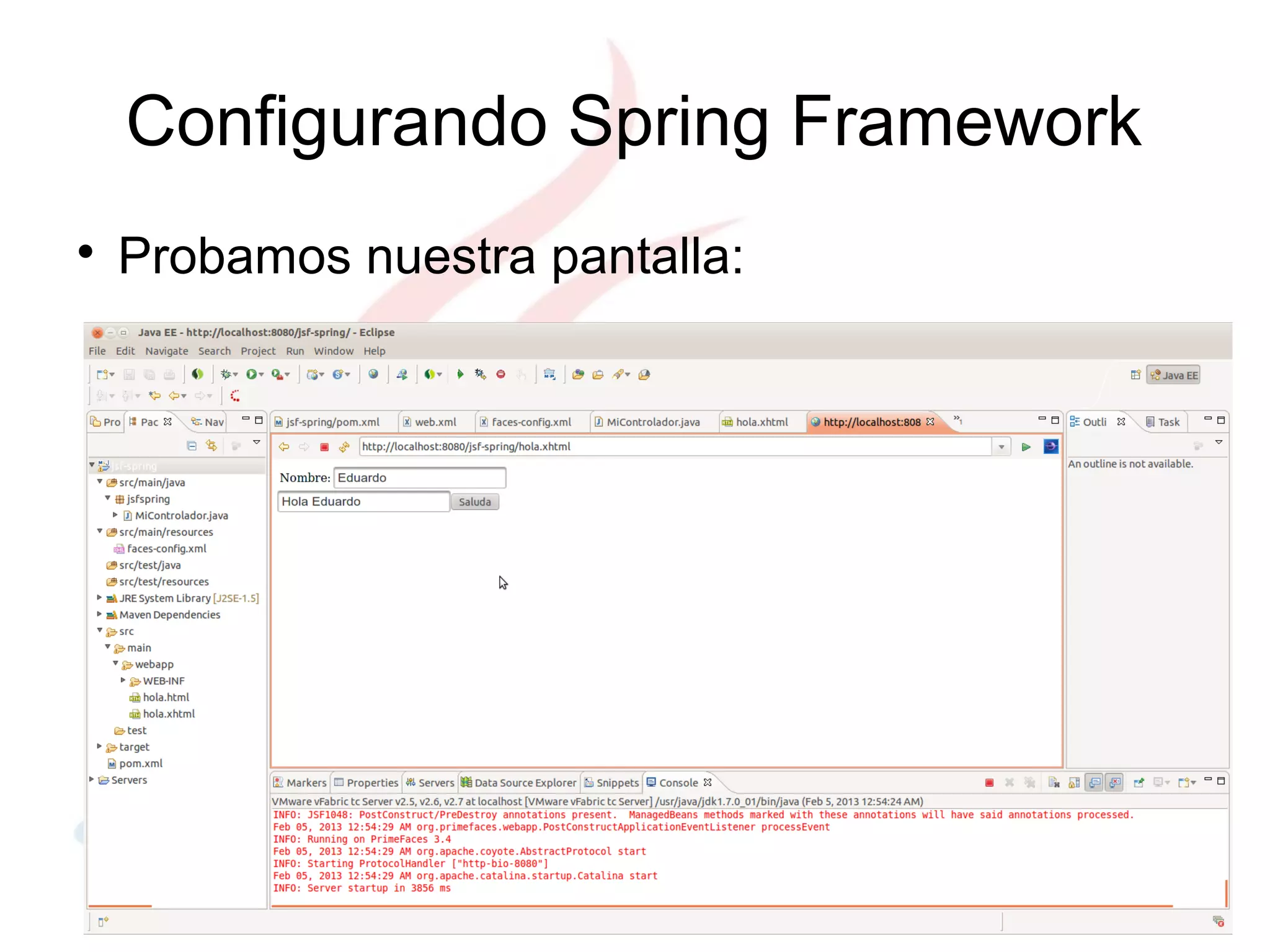Click the green Resume play toolbar icon
This screenshot has width=1270, height=952.
coord(460,374)
